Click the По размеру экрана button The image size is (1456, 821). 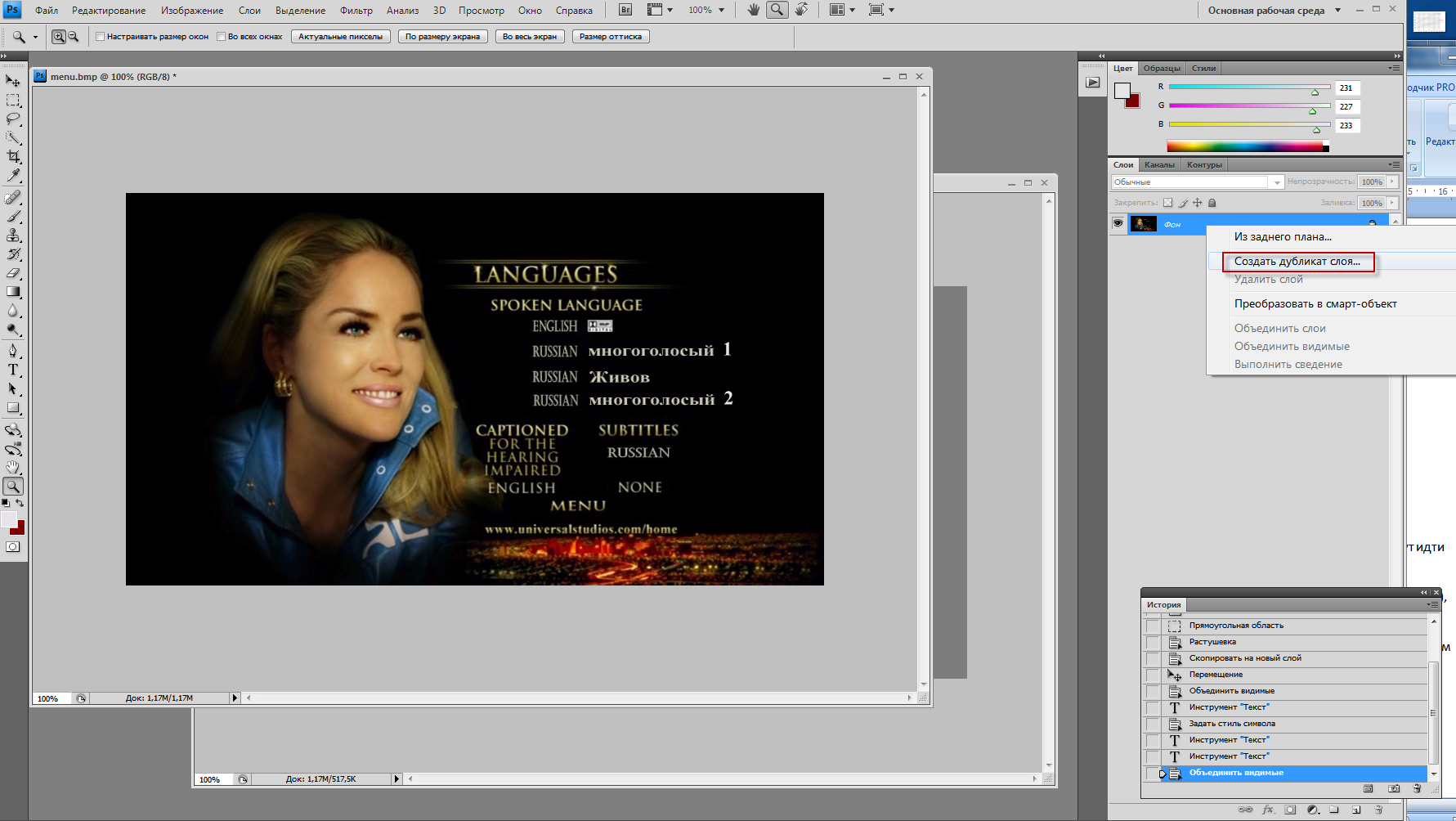coord(443,36)
